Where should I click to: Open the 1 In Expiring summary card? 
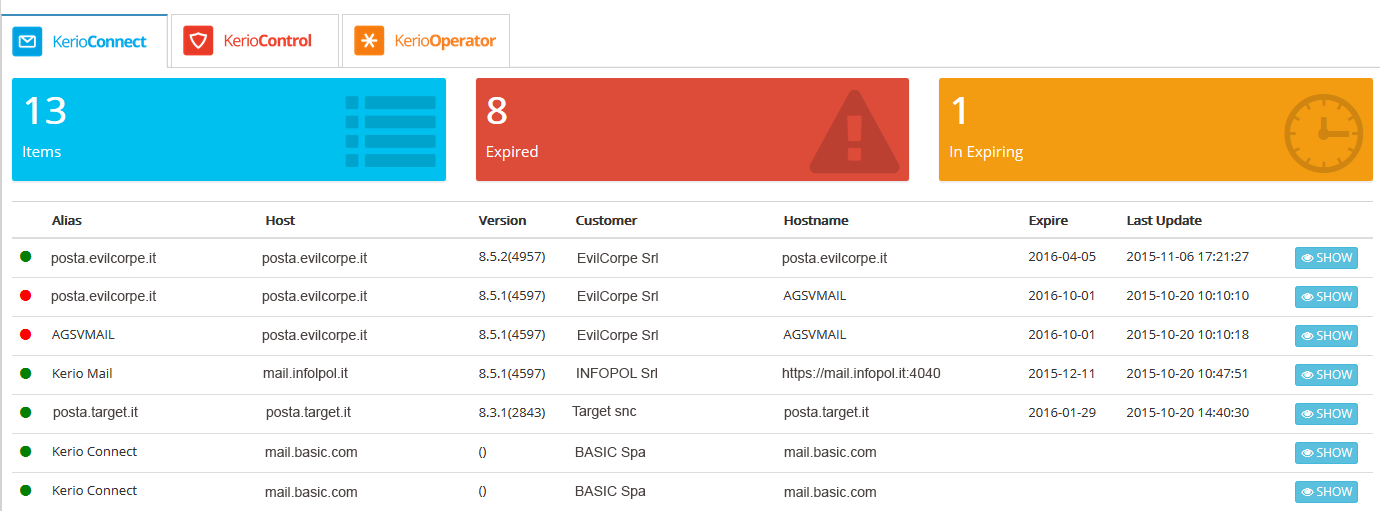click(x=1156, y=130)
